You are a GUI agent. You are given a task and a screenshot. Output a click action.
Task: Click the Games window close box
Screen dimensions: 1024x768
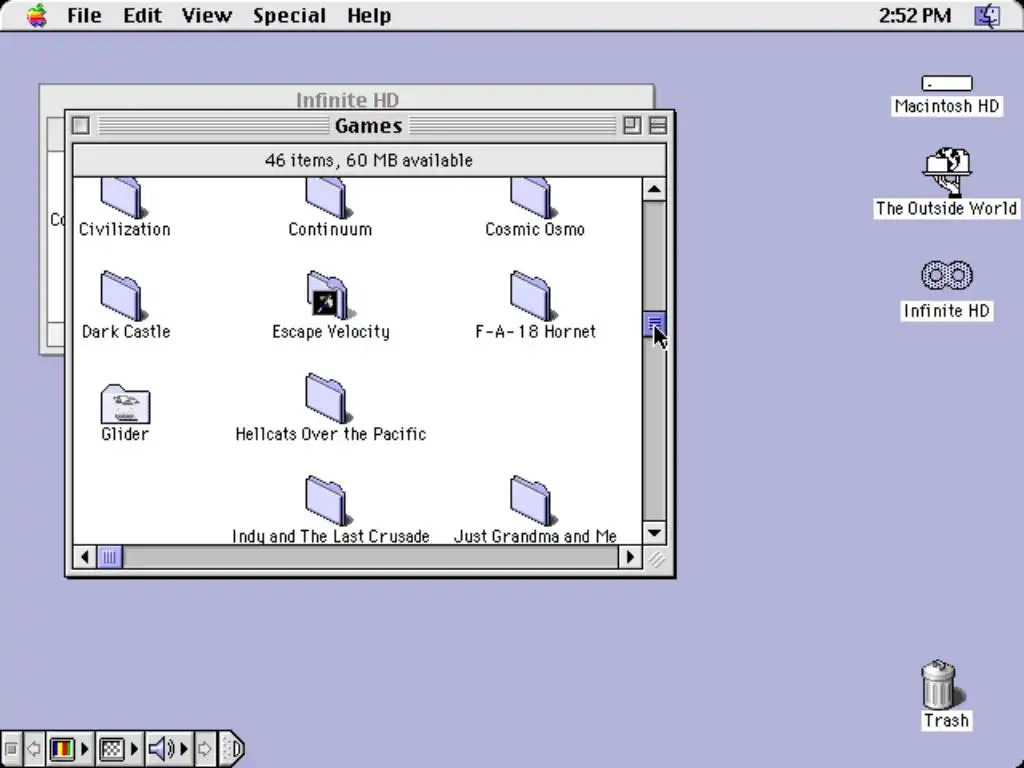click(x=81, y=125)
